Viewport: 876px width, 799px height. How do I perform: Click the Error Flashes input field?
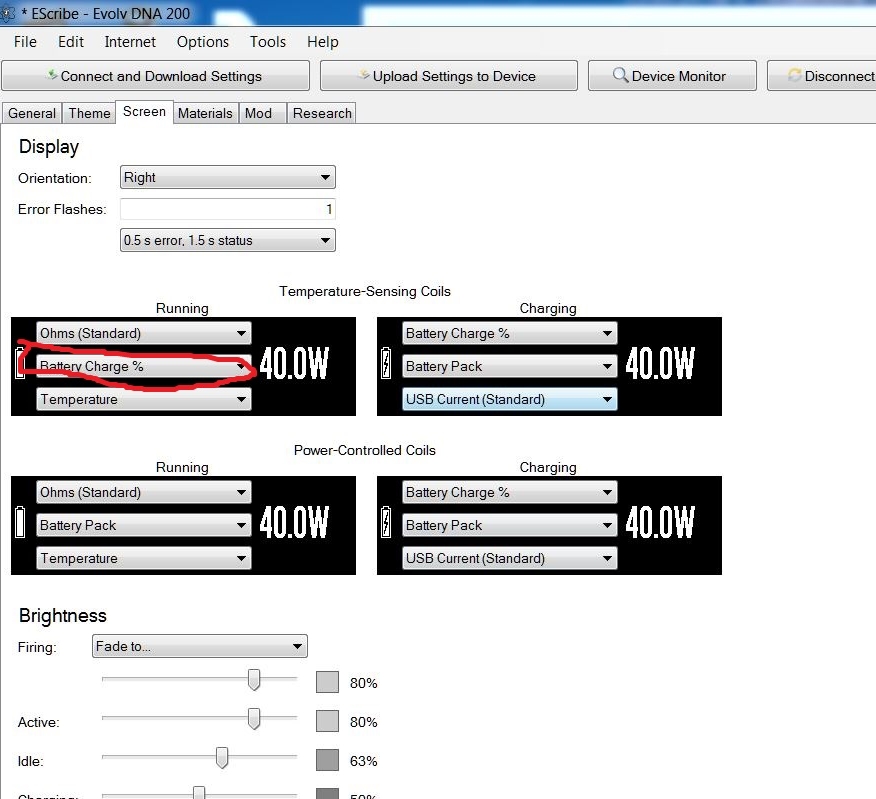tap(227, 210)
